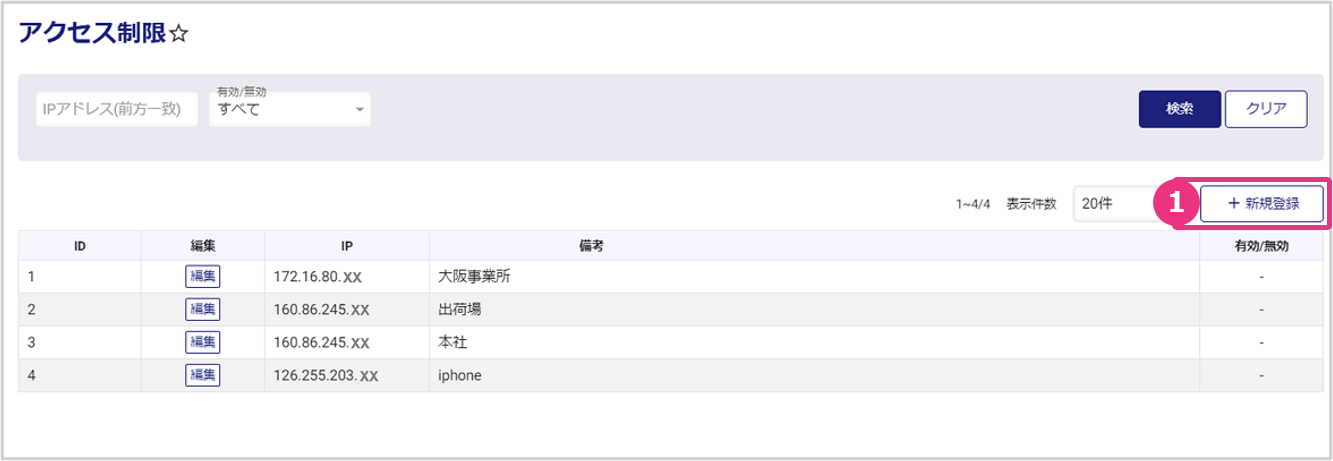Click the IPアドレス(前方一致) search field
1333x461 pixels.
[x=116, y=109]
